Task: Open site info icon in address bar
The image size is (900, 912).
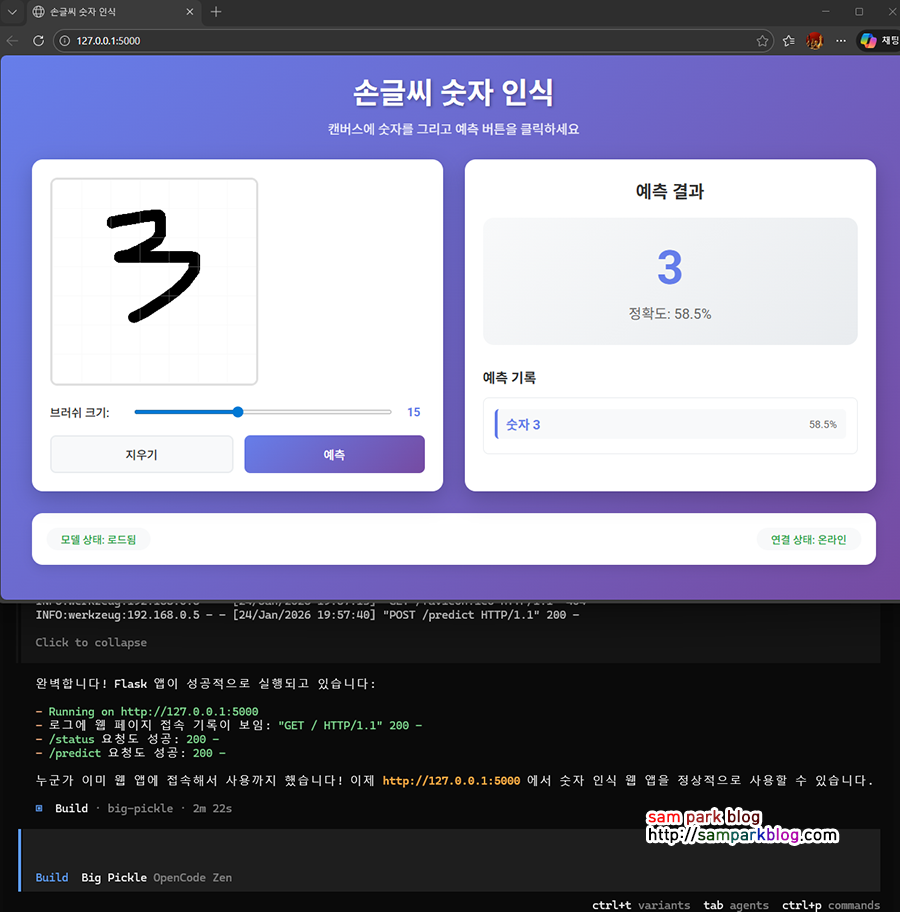Action: (x=65, y=41)
